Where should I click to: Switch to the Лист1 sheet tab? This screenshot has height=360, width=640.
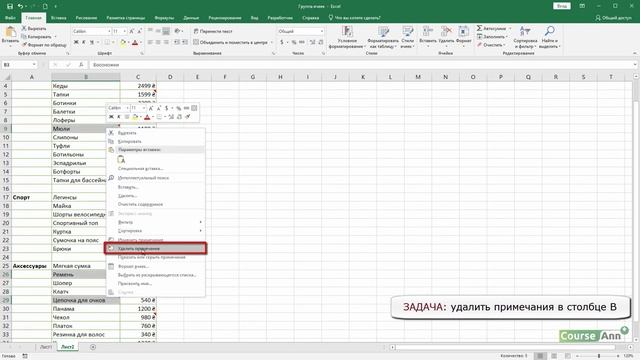tap(45, 347)
